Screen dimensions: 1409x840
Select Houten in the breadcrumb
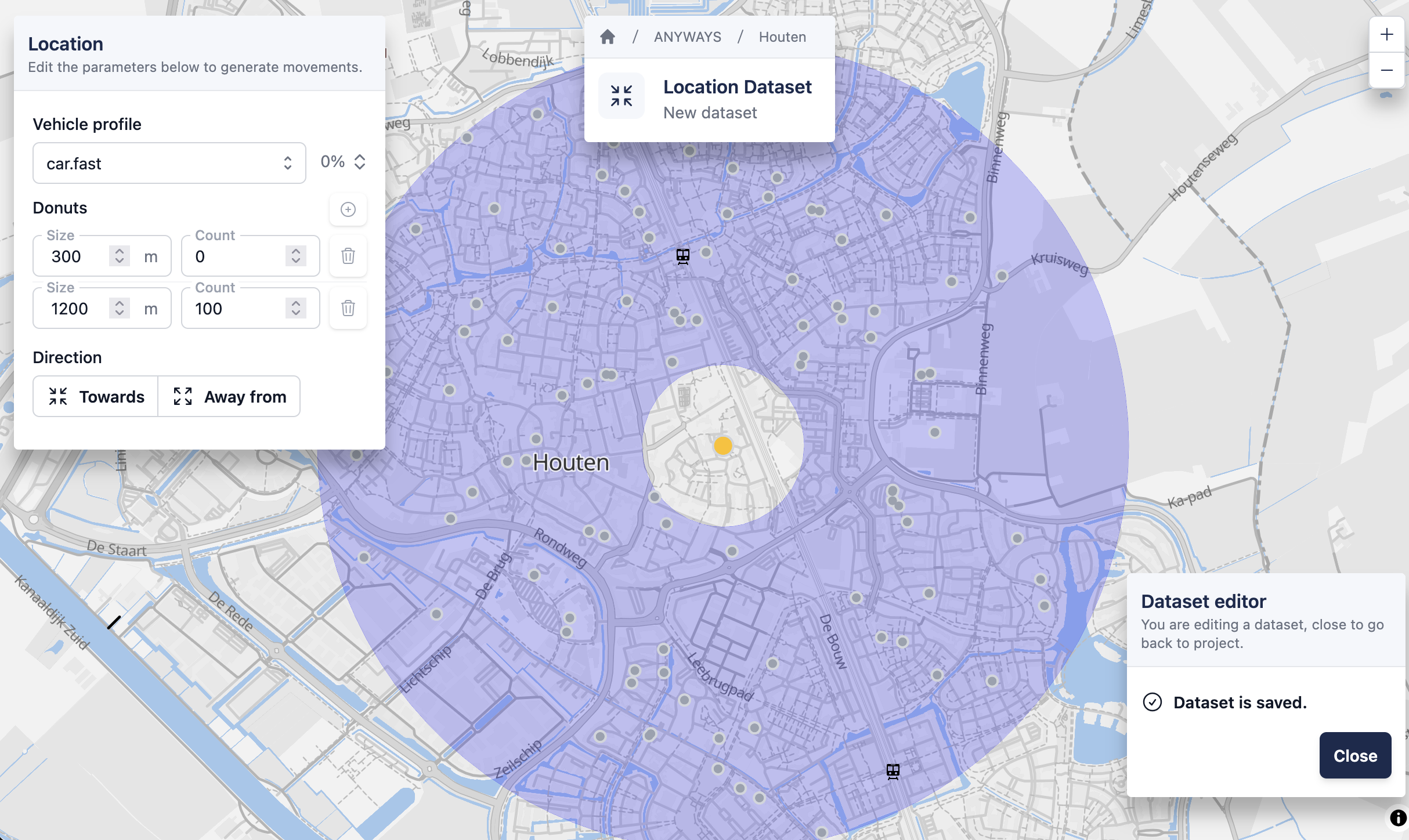(782, 37)
